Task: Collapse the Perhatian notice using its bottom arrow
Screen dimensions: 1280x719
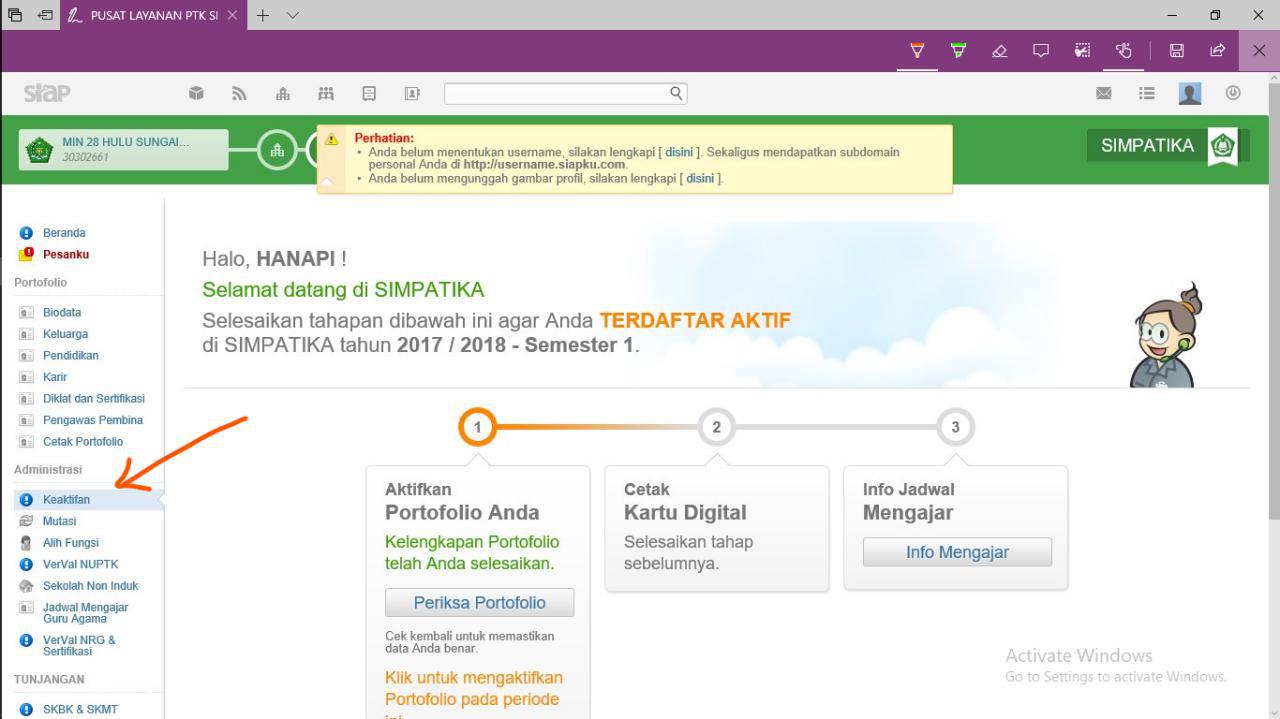Action: click(x=326, y=184)
